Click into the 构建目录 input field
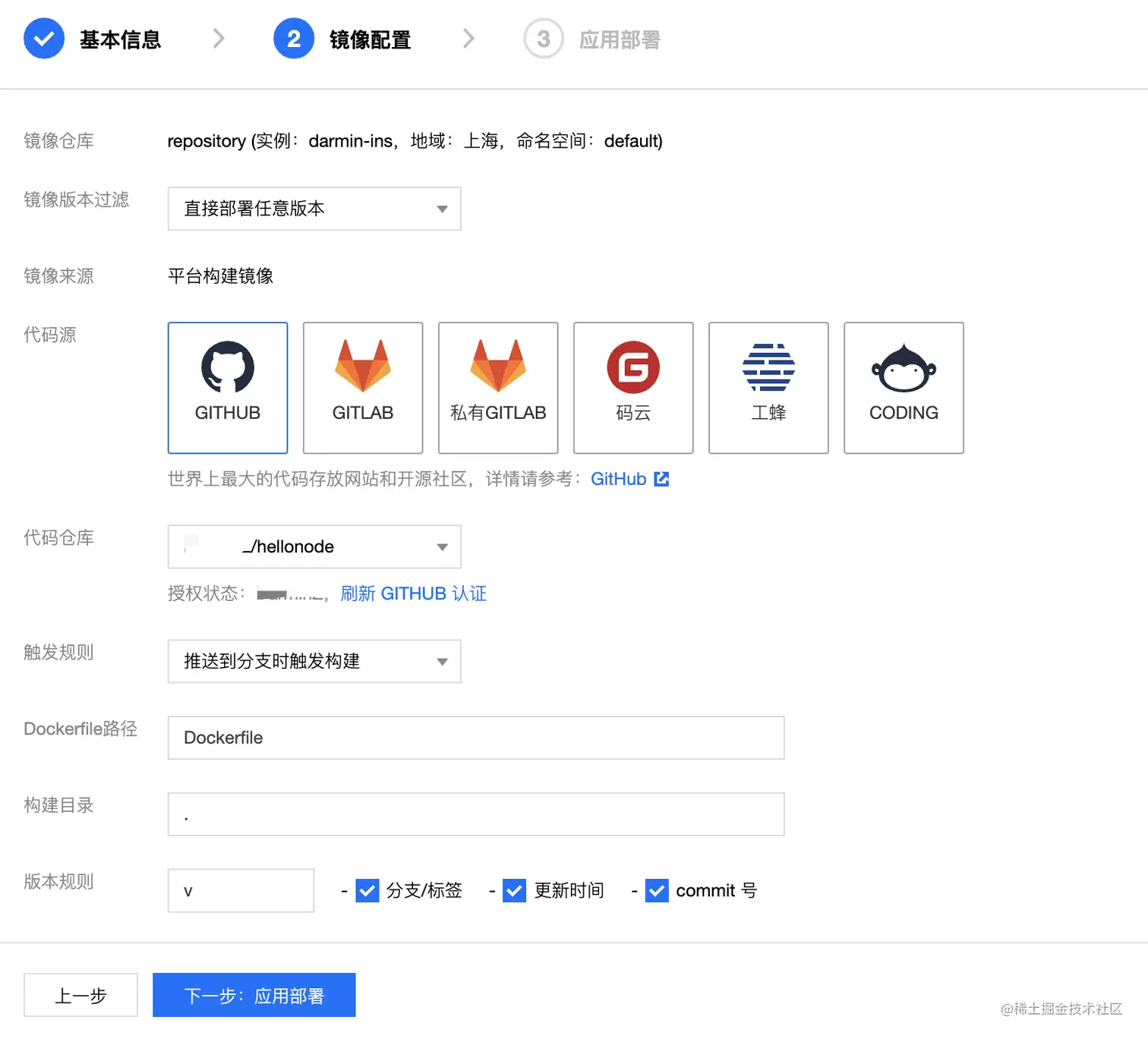This screenshot has height=1042, width=1148. point(476,814)
